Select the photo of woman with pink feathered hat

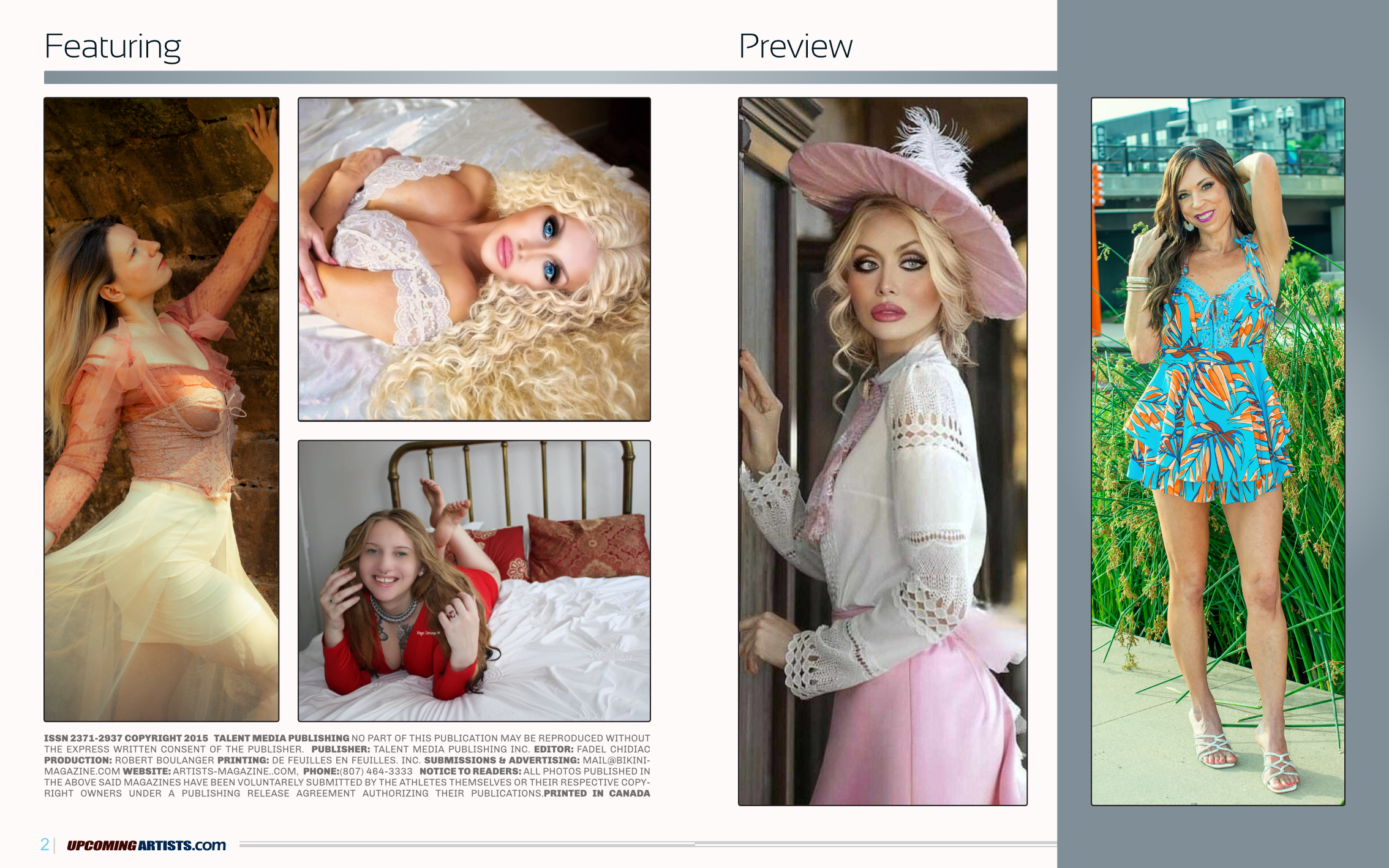click(883, 451)
